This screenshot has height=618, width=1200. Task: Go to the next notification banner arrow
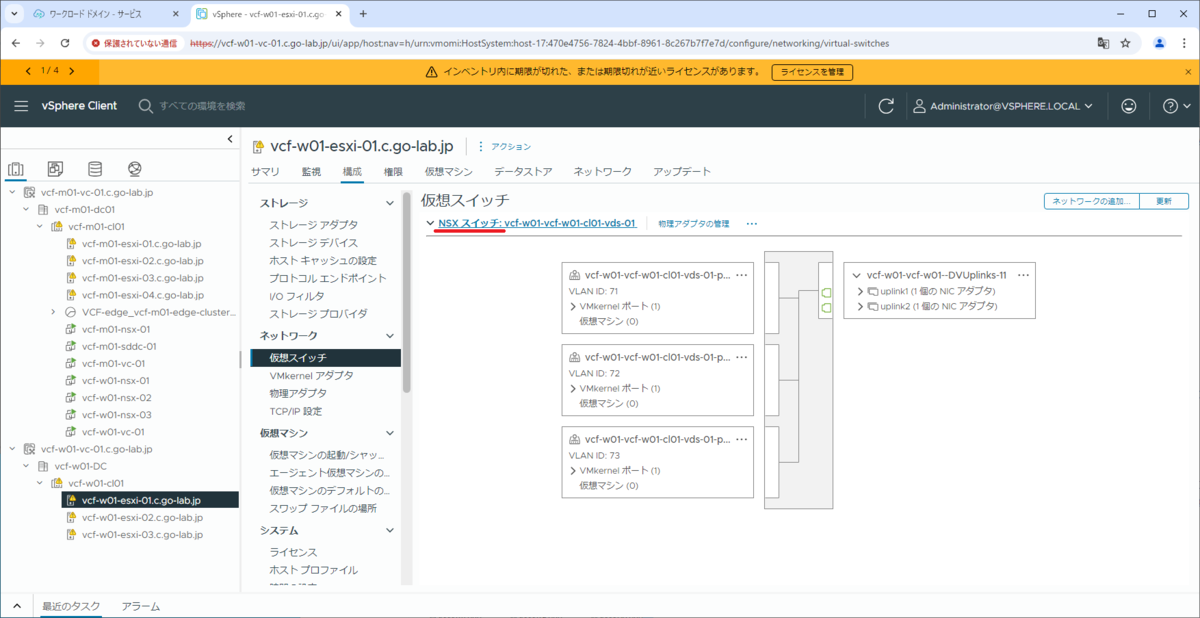tap(71, 71)
